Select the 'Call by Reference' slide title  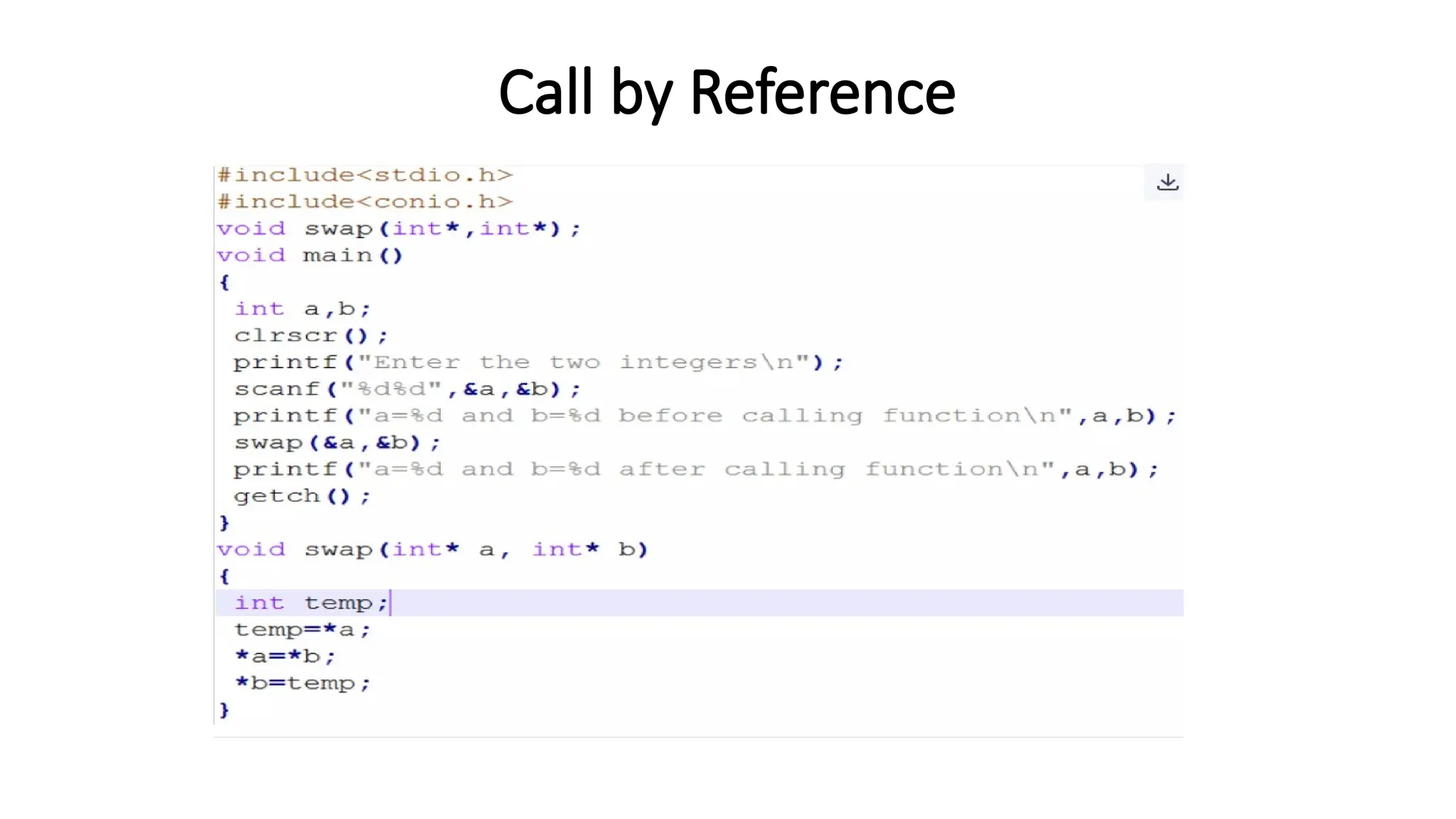[x=727, y=92]
